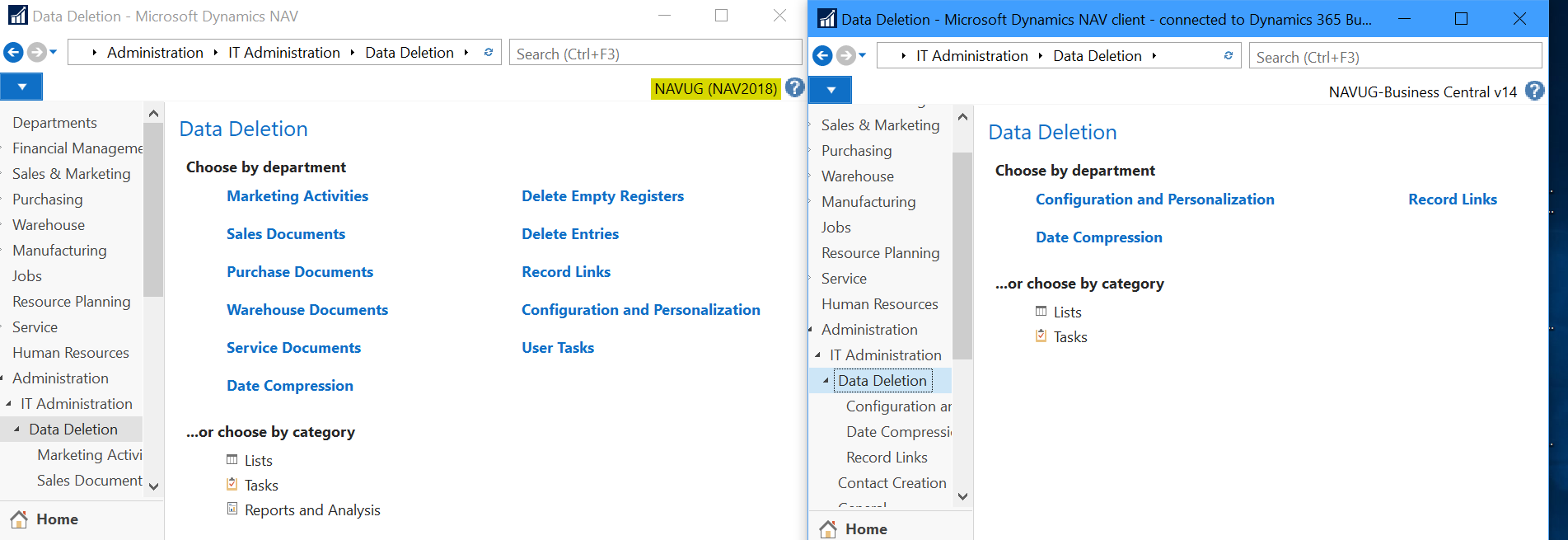Expand arrow after Data Deletion in right breadcrumb
Screen dimensions: 1568x540
coord(1154,56)
